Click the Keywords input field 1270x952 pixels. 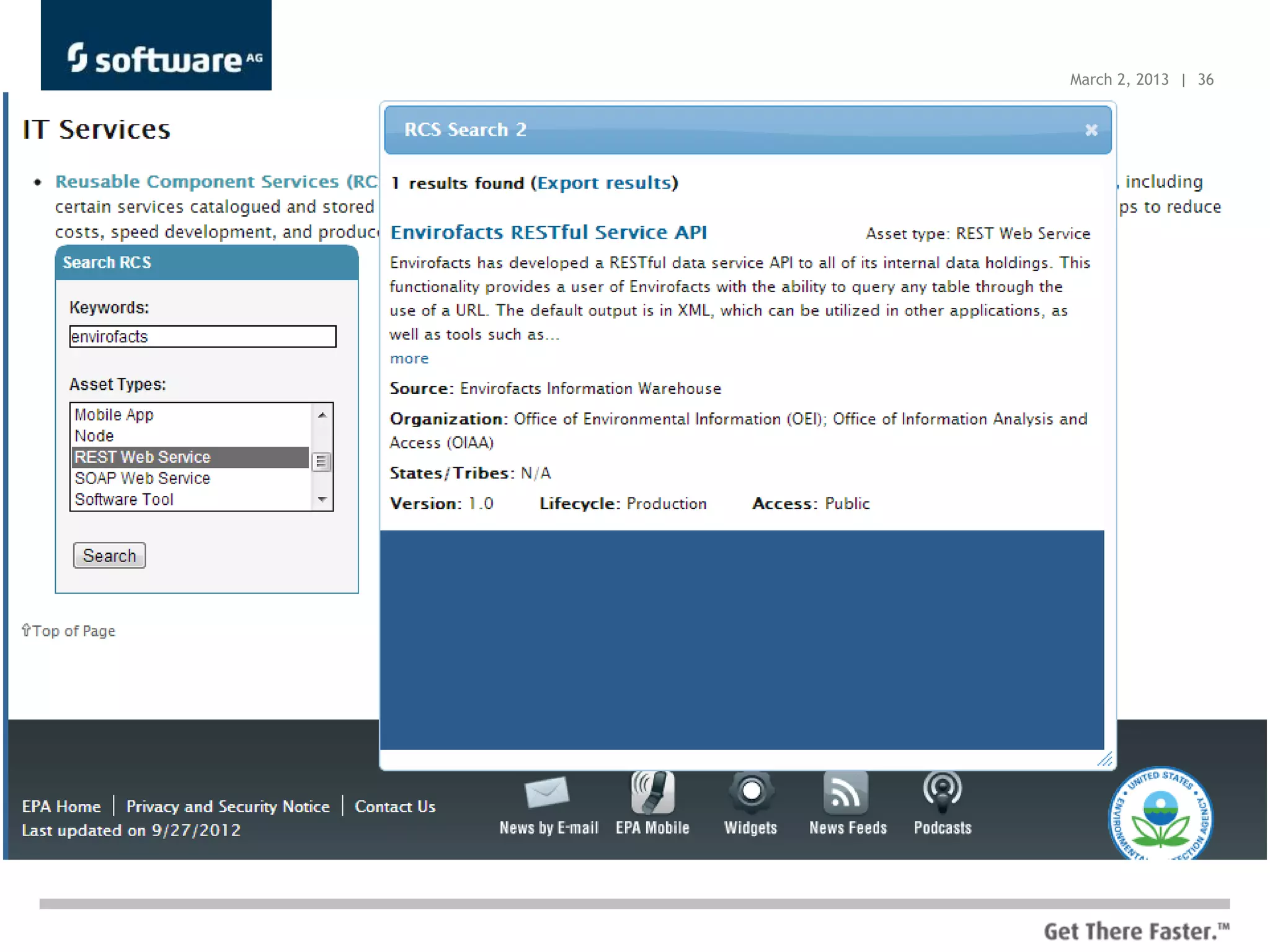coord(202,337)
